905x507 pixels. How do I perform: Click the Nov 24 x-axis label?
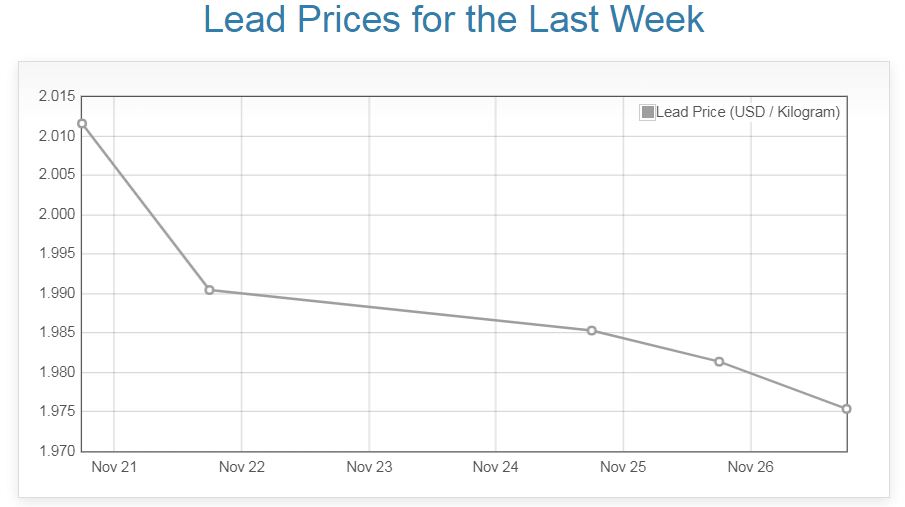(496, 467)
